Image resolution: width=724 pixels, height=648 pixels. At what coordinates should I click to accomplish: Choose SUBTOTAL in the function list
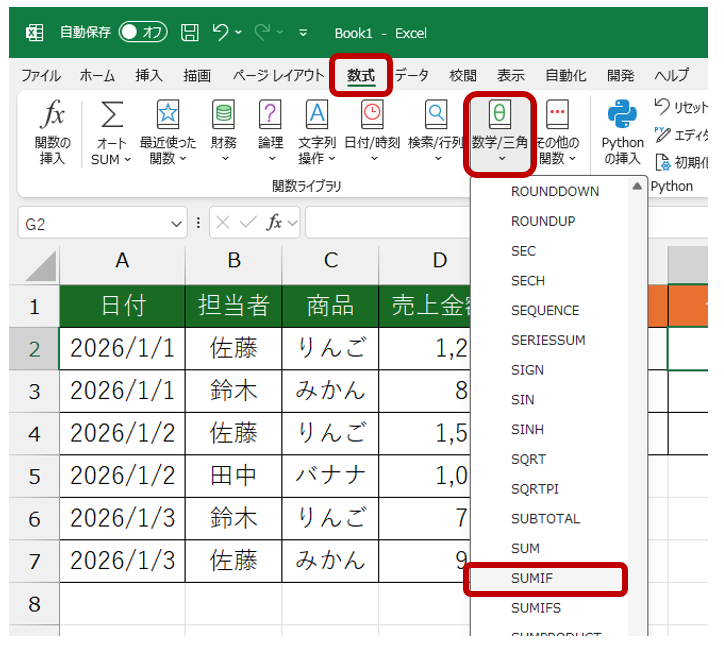(x=545, y=519)
